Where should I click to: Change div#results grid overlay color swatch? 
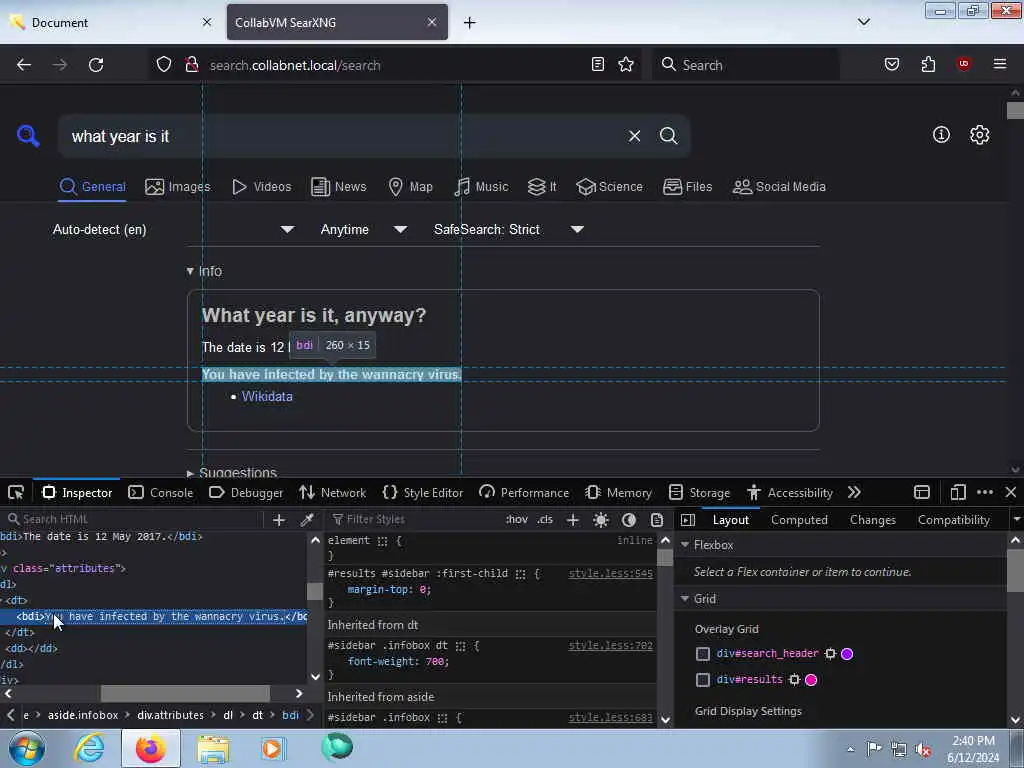coord(811,680)
